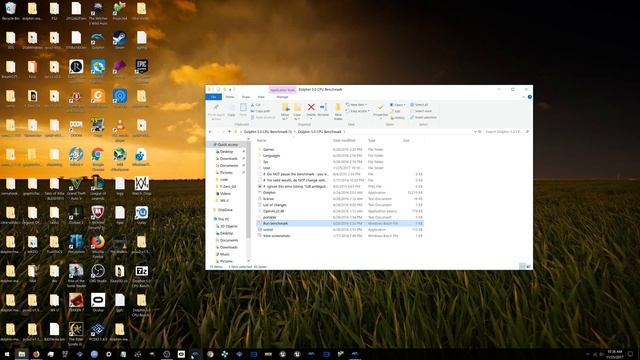Click the Back arrow in Explorer
Viewport: 640px width, 360px height.
(210, 132)
